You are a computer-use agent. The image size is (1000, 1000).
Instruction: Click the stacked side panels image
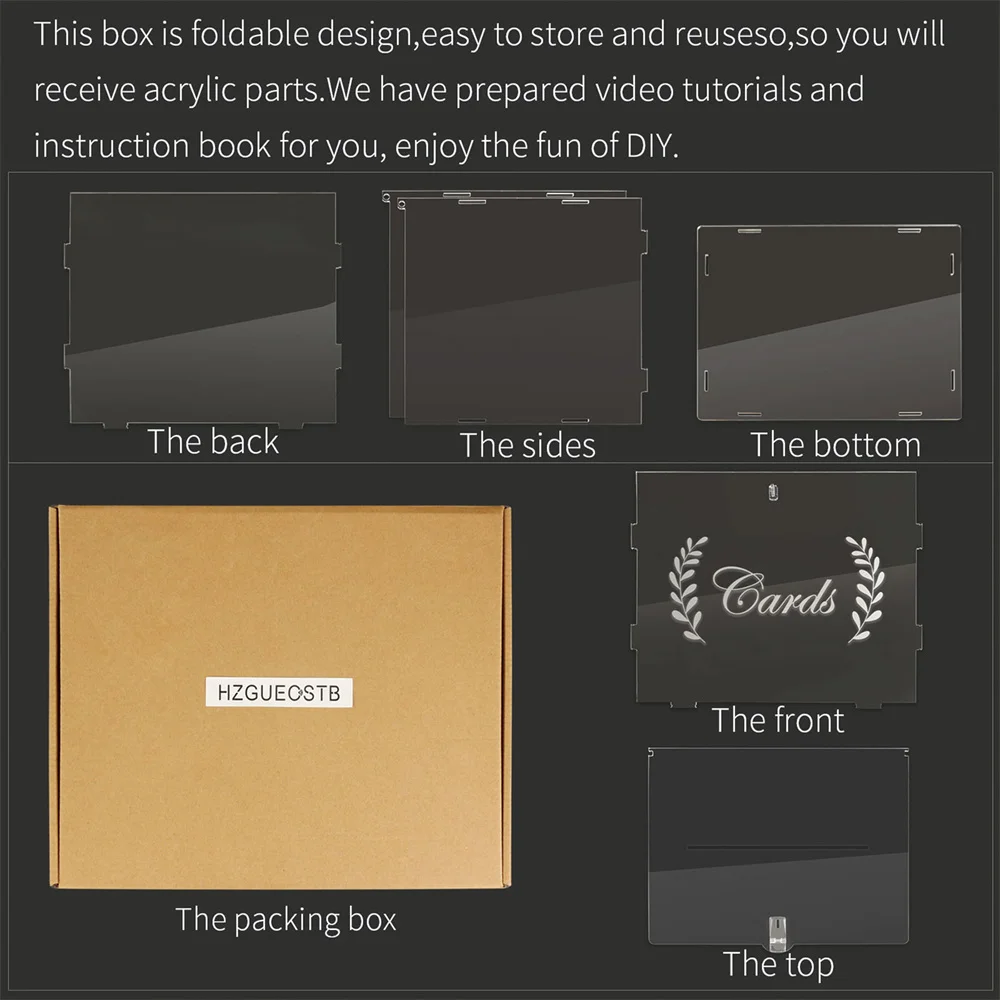(x=515, y=307)
